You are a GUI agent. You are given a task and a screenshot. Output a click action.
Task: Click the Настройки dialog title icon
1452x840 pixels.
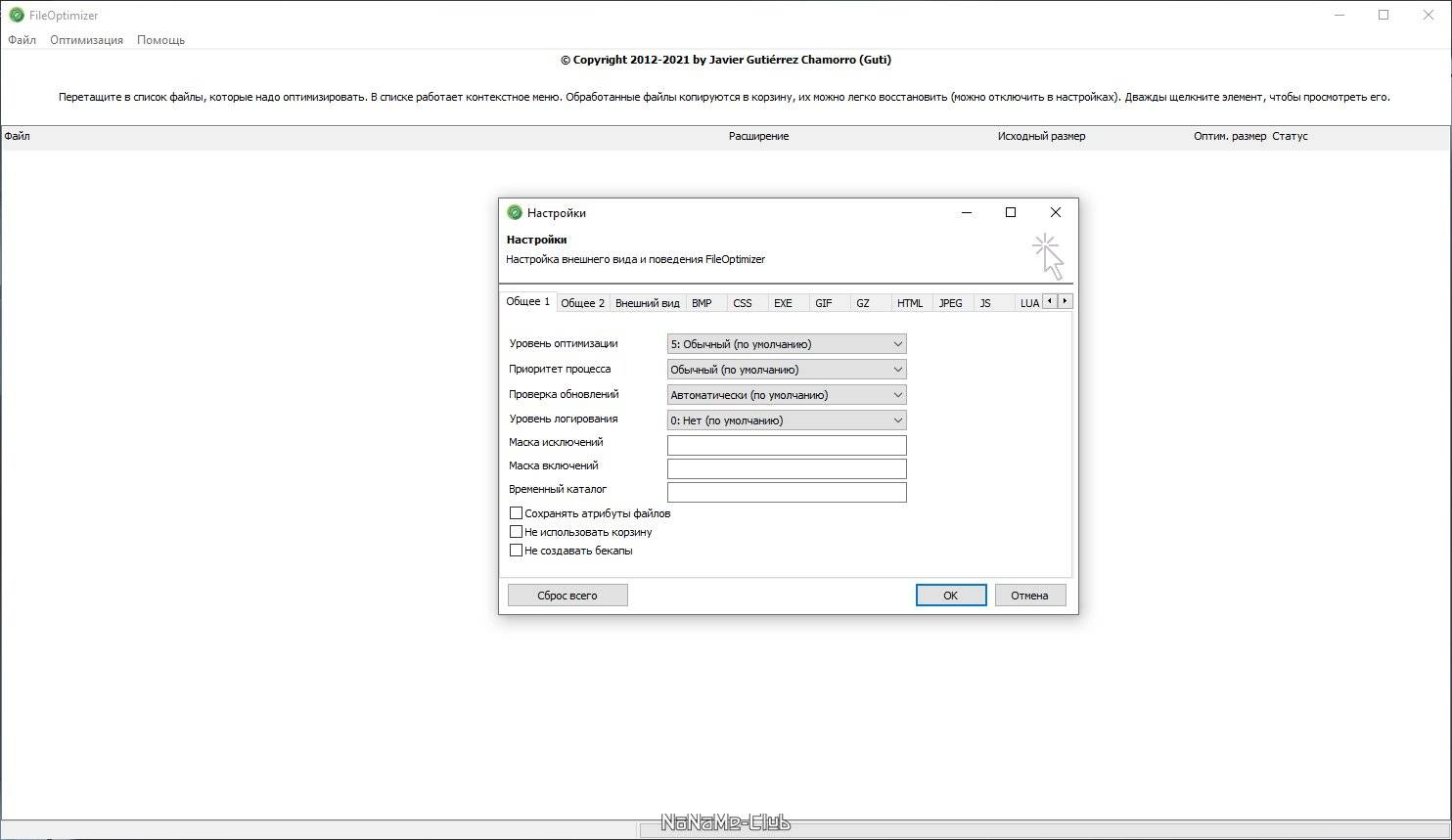(515, 212)
